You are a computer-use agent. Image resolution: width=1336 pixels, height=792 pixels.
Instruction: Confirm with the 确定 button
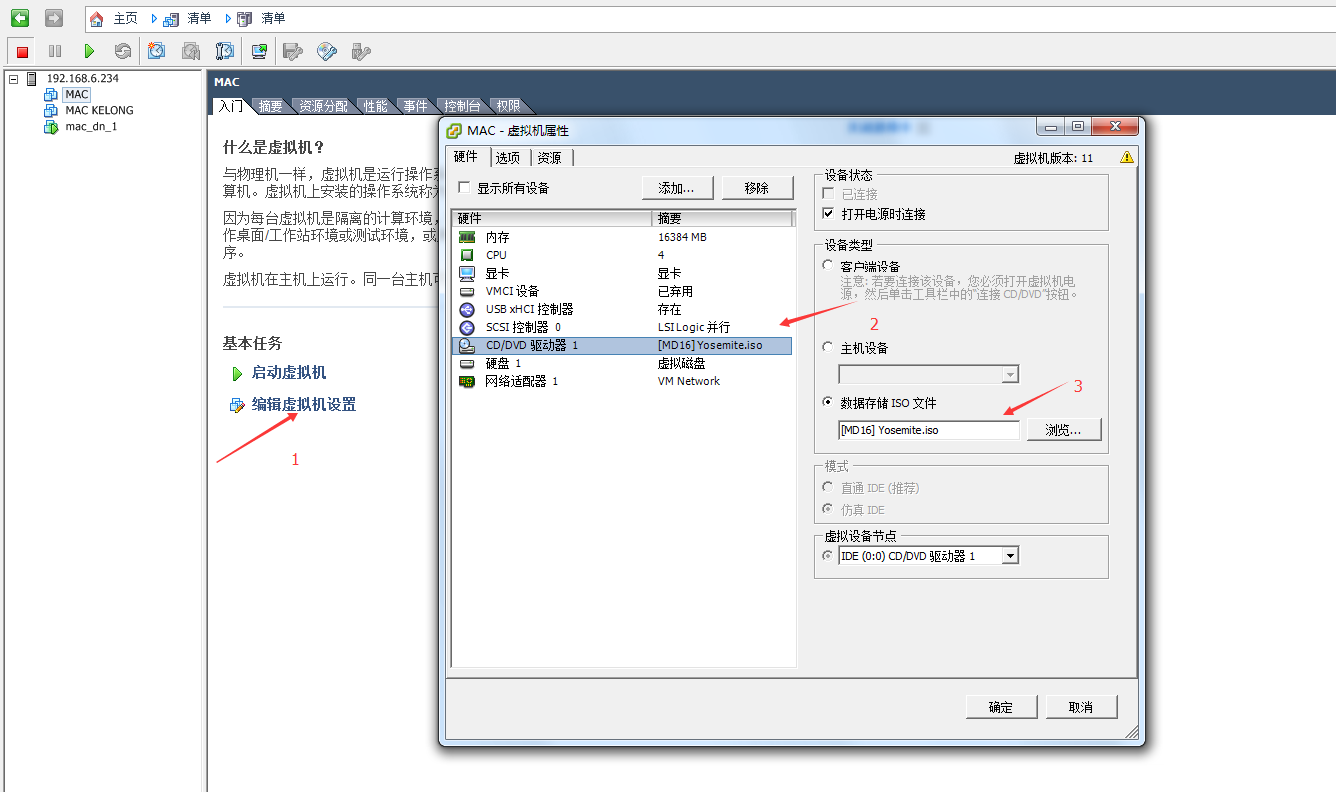pos(1001,707)
